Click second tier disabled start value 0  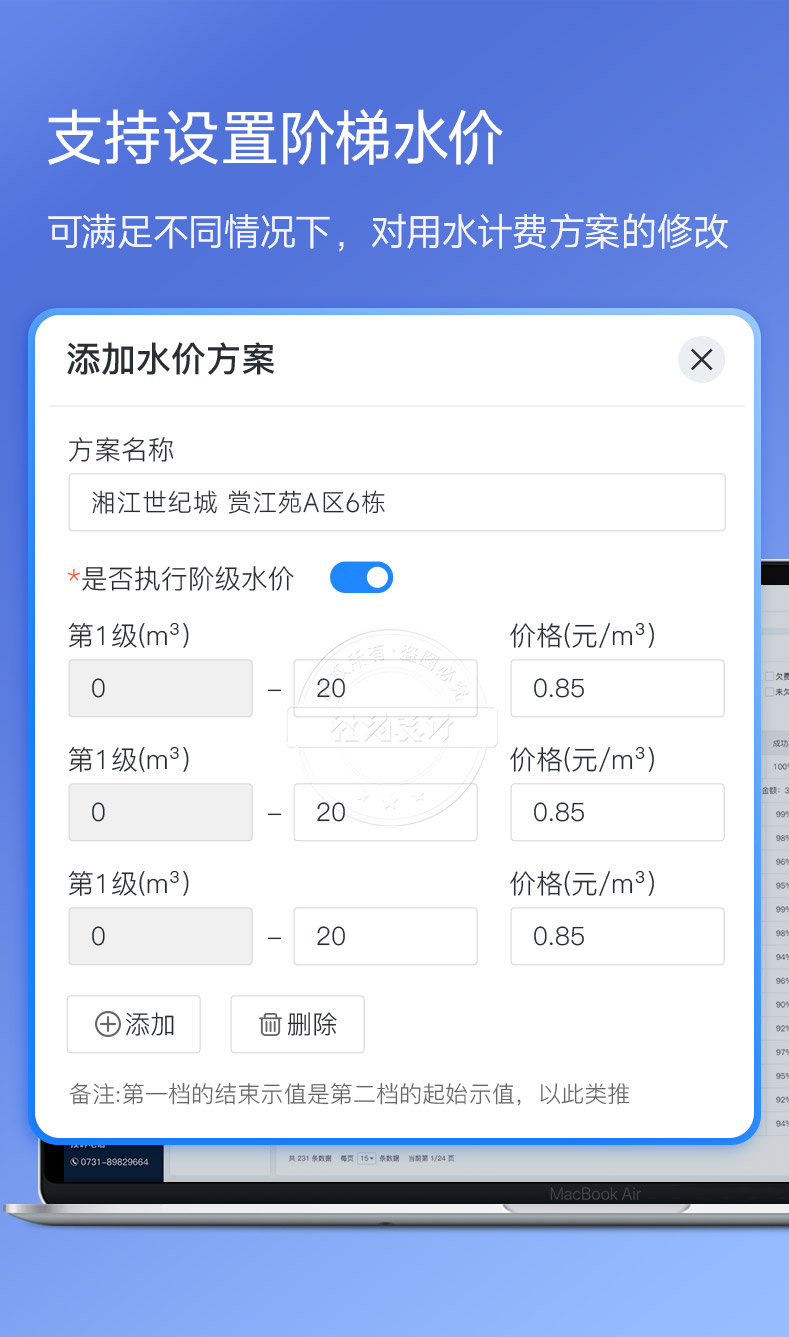tap(160, 812)
